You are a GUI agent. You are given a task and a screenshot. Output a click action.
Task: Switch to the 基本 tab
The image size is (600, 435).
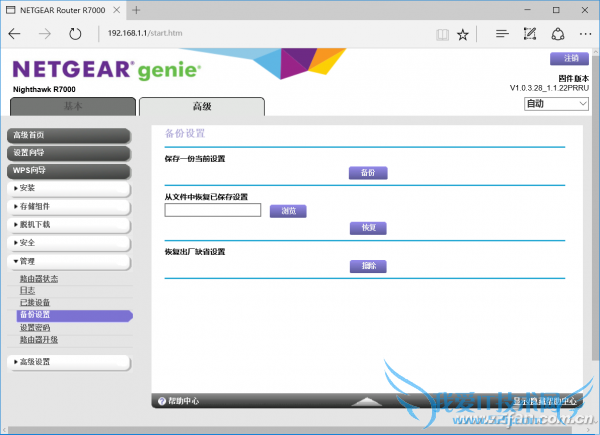(x=73, y=106)
